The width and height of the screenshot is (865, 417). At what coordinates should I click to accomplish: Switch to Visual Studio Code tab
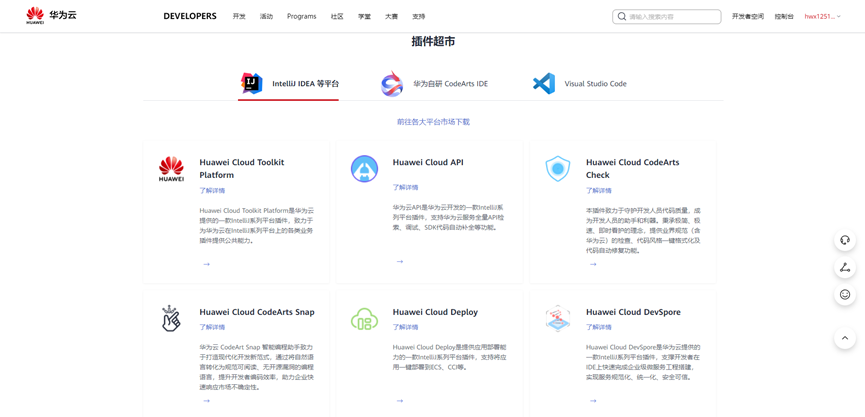tap(580, 84)
